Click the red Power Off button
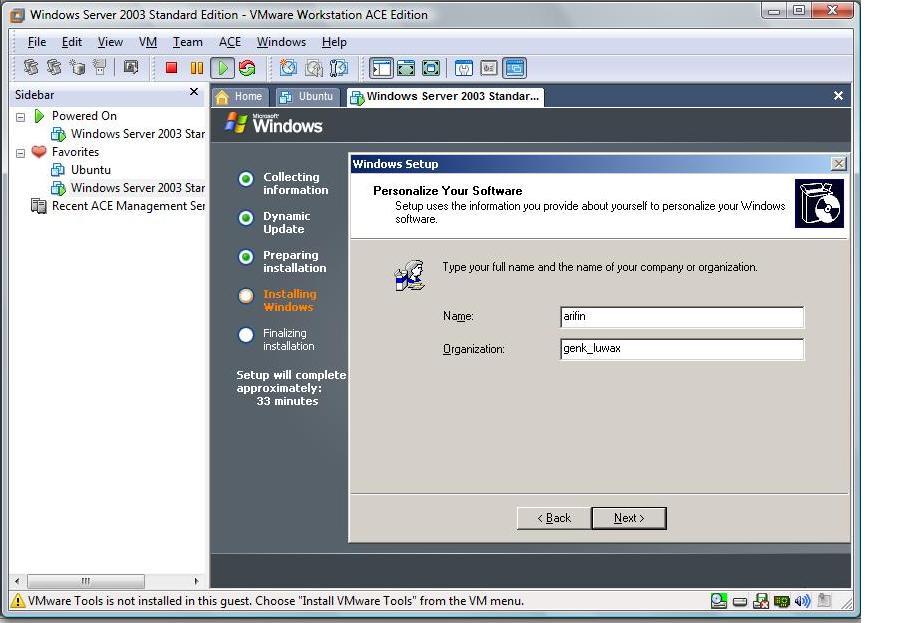900x623 pixels. point(171,68)
